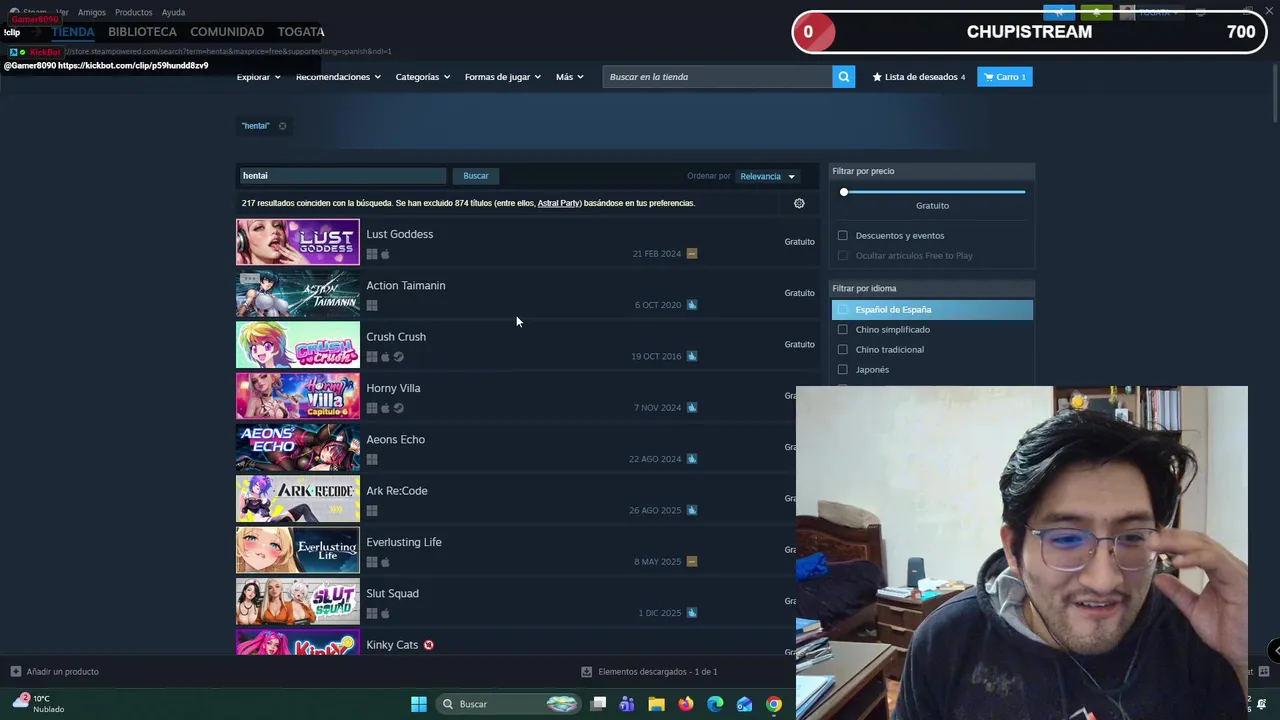Follow the Astral Party link
Image resolution: width=1280 pixels, height=720 pixels.
point(559,203)
